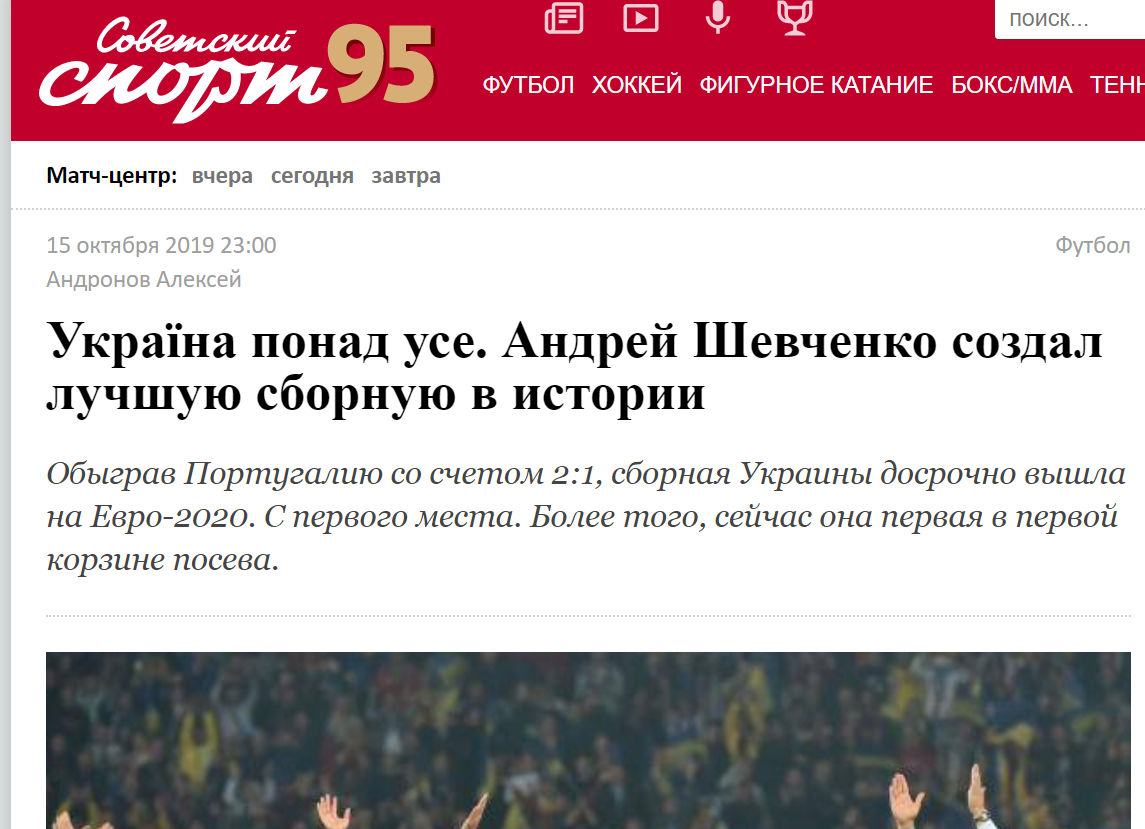Open the video section icon
Screen dimensions: 1145x829
[641, 18]
